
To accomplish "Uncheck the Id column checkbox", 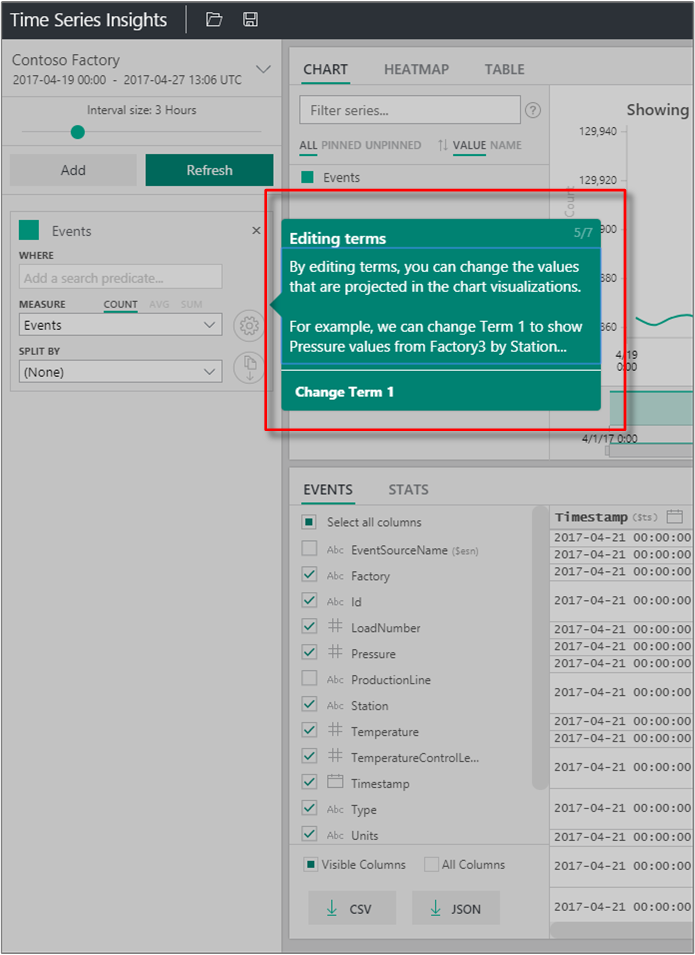I will click(309, 601).
